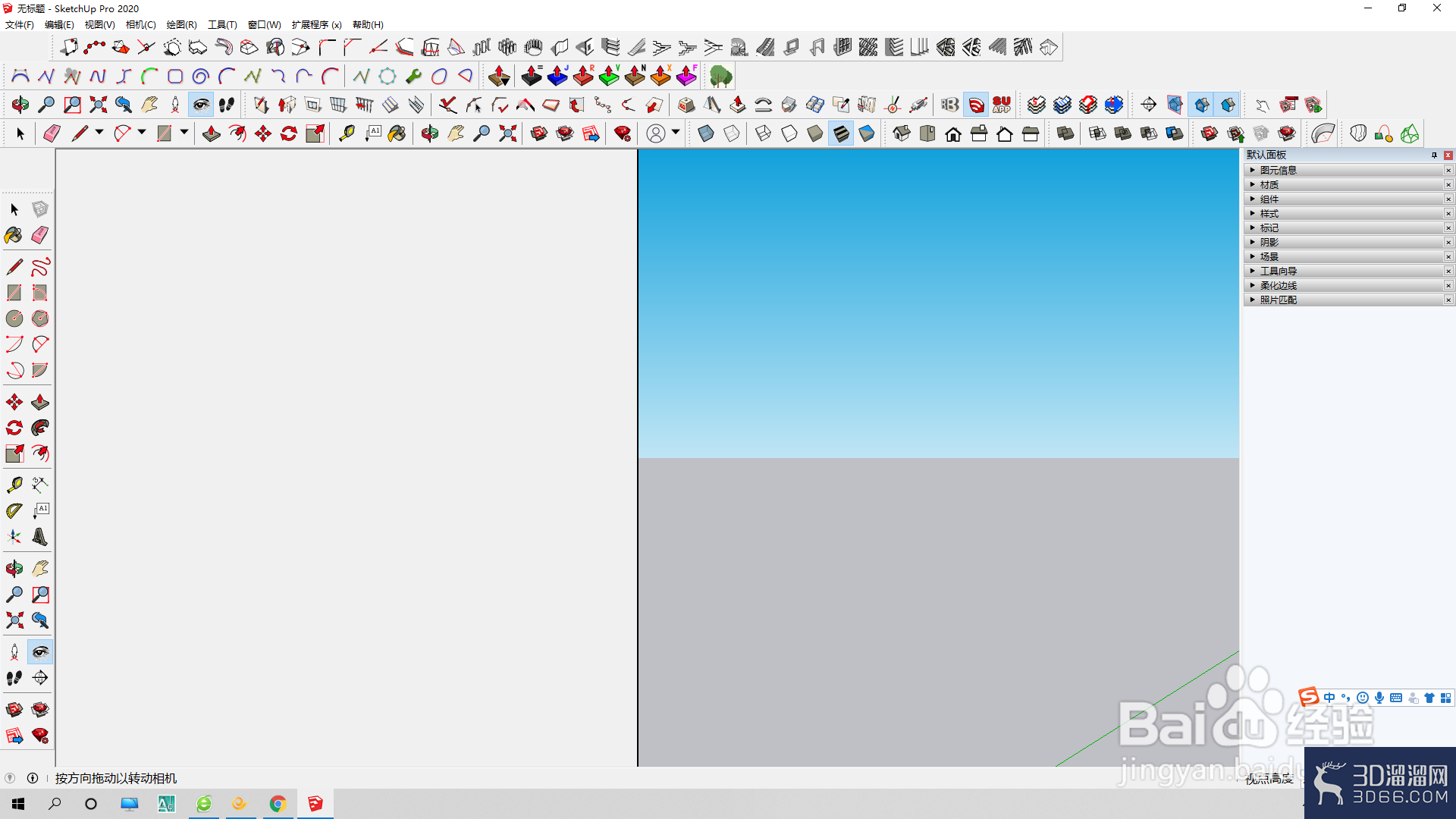Select the Make Component tool in left toolbar

pos(40,209)
